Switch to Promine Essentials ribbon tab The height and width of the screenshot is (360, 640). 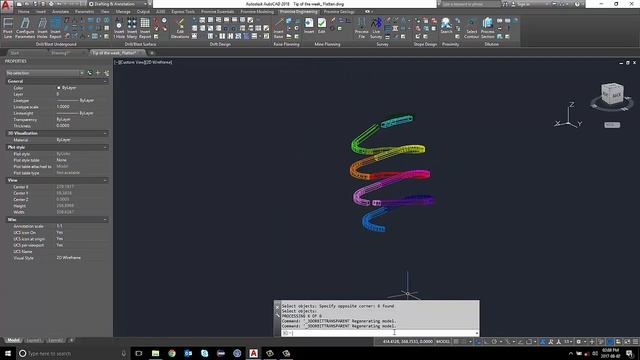click(218, 12)
